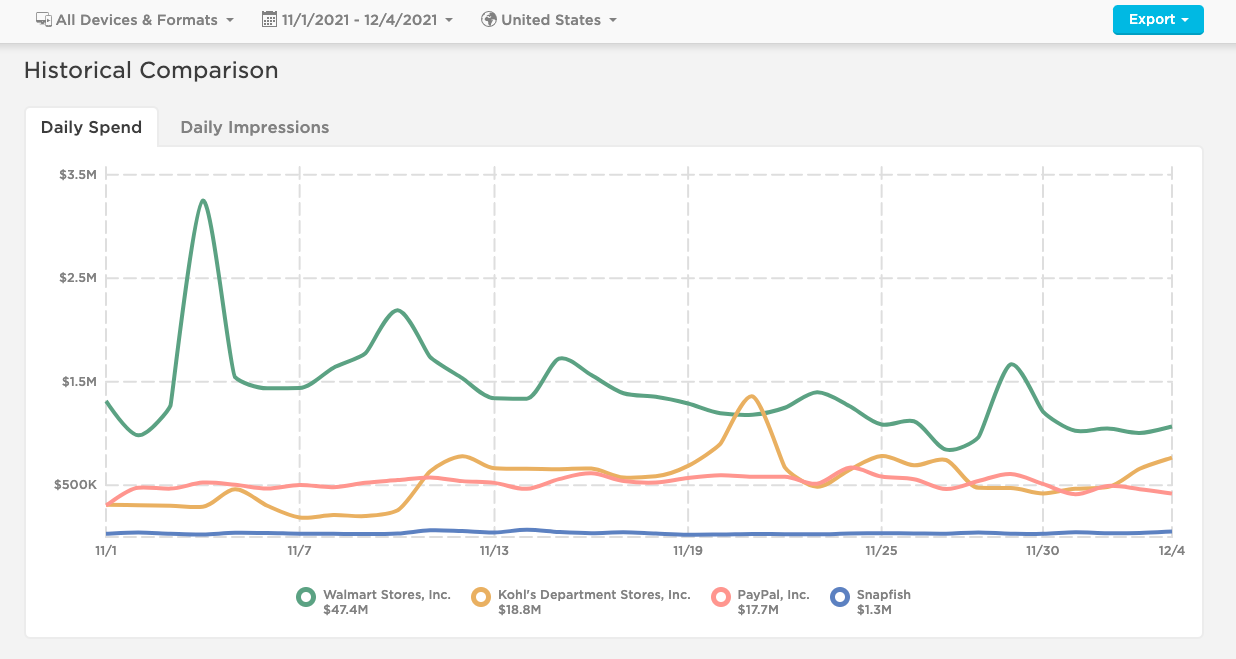Click the globe icon beside United States
Screen dimensions: 1236x659
pyautogui.click(x=488, y=19)
